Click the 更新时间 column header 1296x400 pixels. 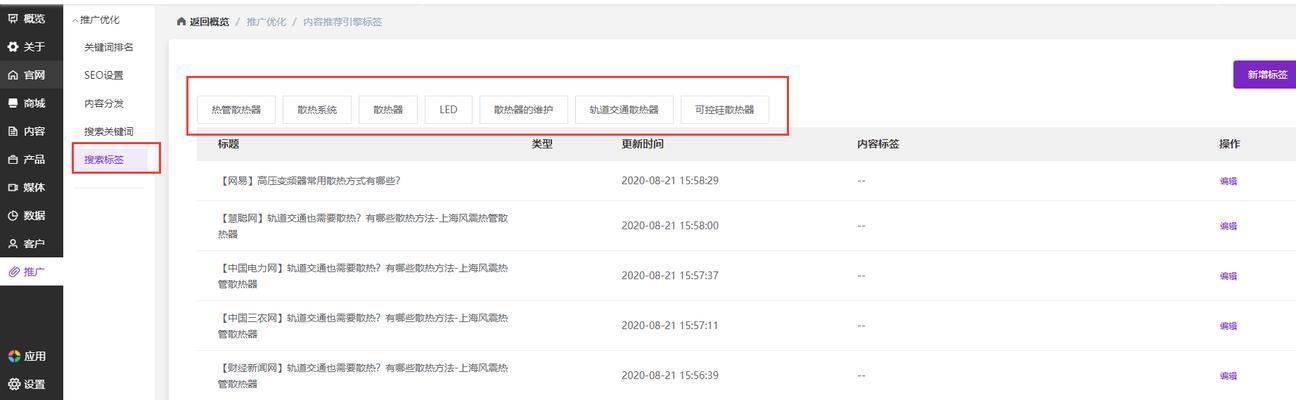click(x=642, y=144)
